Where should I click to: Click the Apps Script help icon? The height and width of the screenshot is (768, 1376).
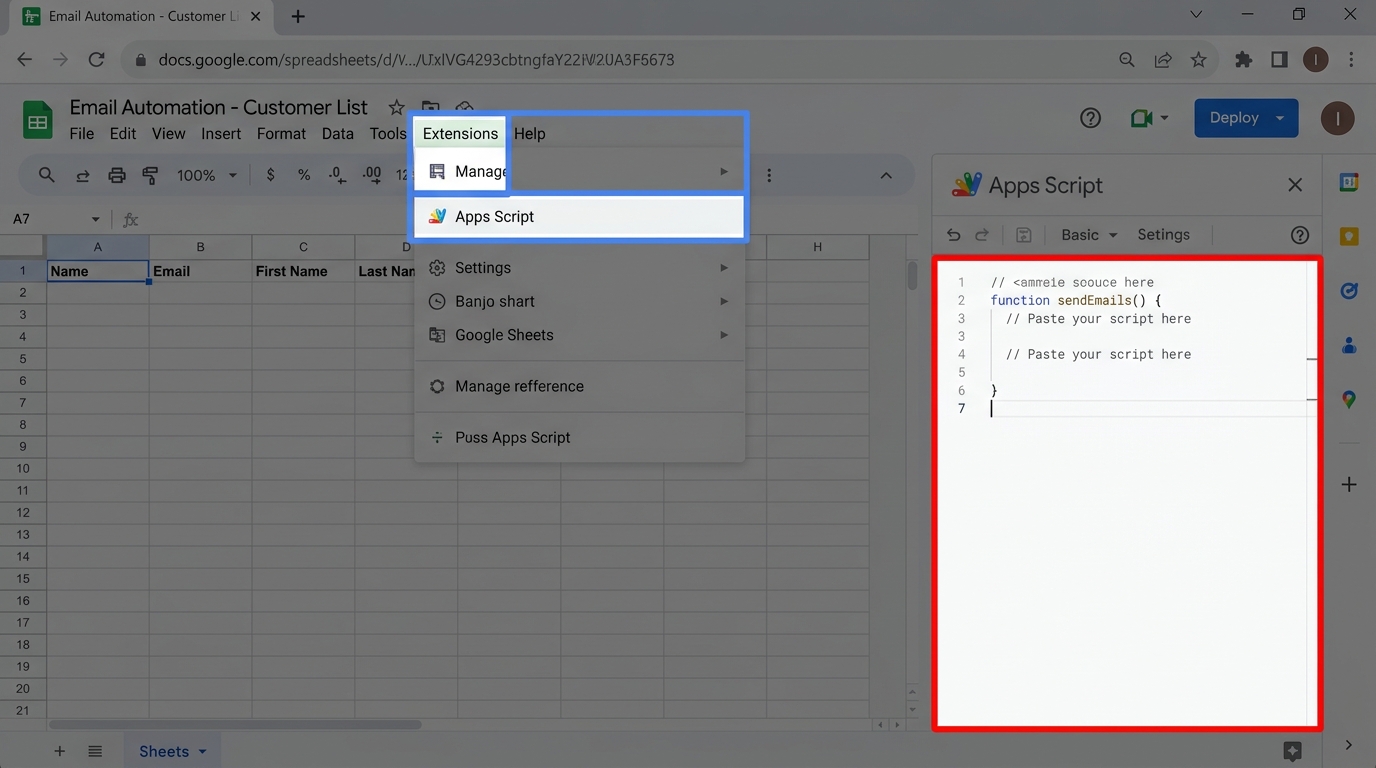pyautogui.click(x=1299, y=235)
